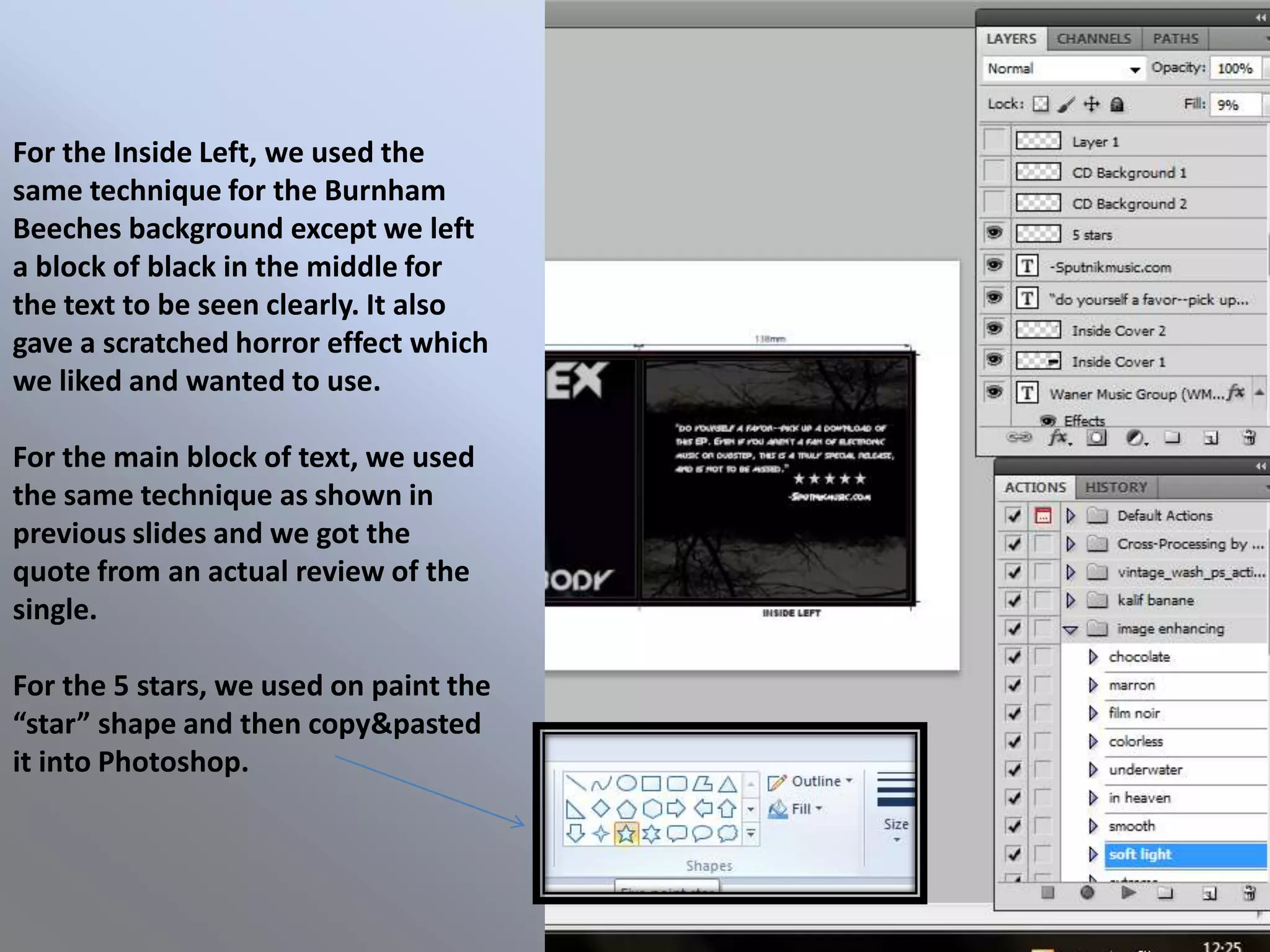
Task: Click the Fill percentage field
Action: point(1236,104)
